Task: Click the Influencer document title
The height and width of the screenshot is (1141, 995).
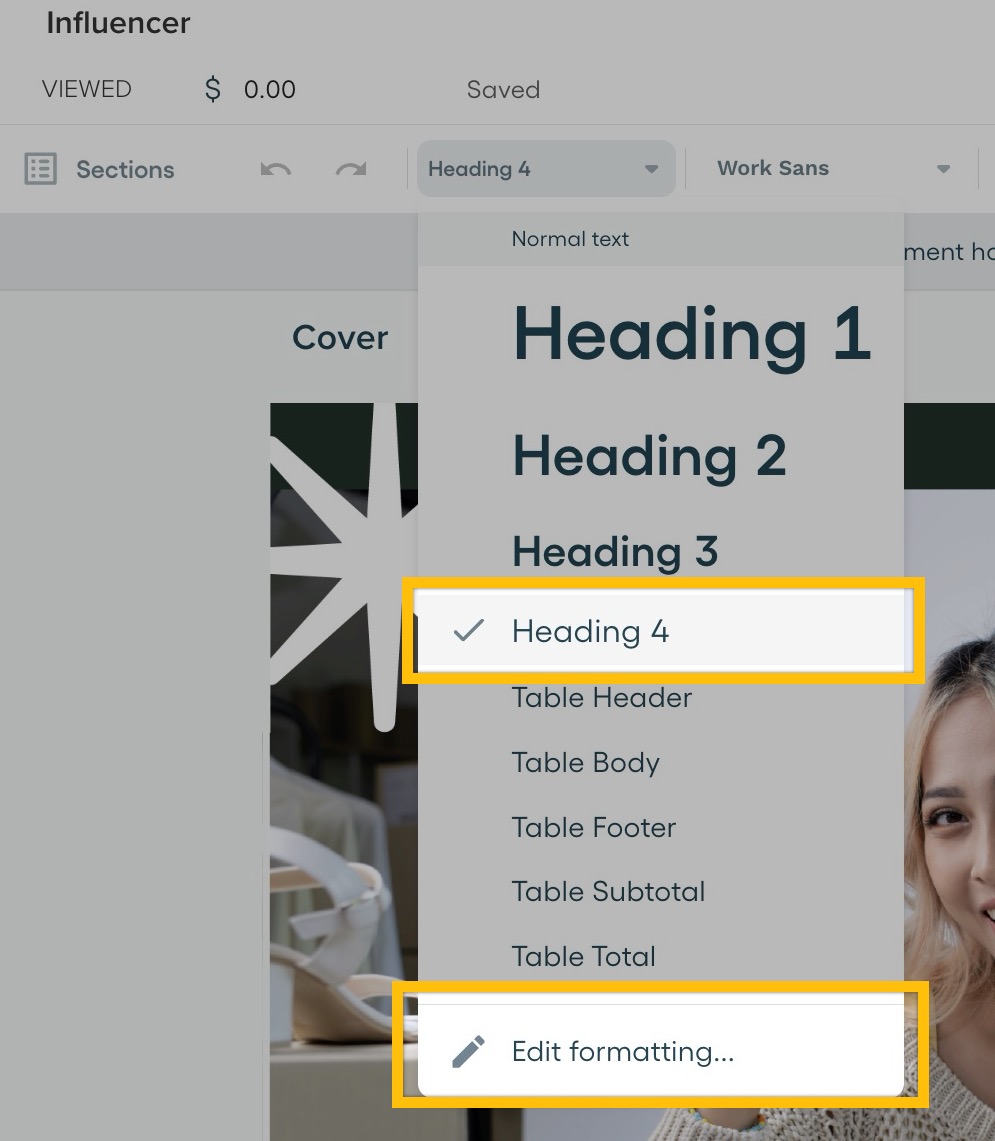Action: pyautogui.click(x=118, y=23)
